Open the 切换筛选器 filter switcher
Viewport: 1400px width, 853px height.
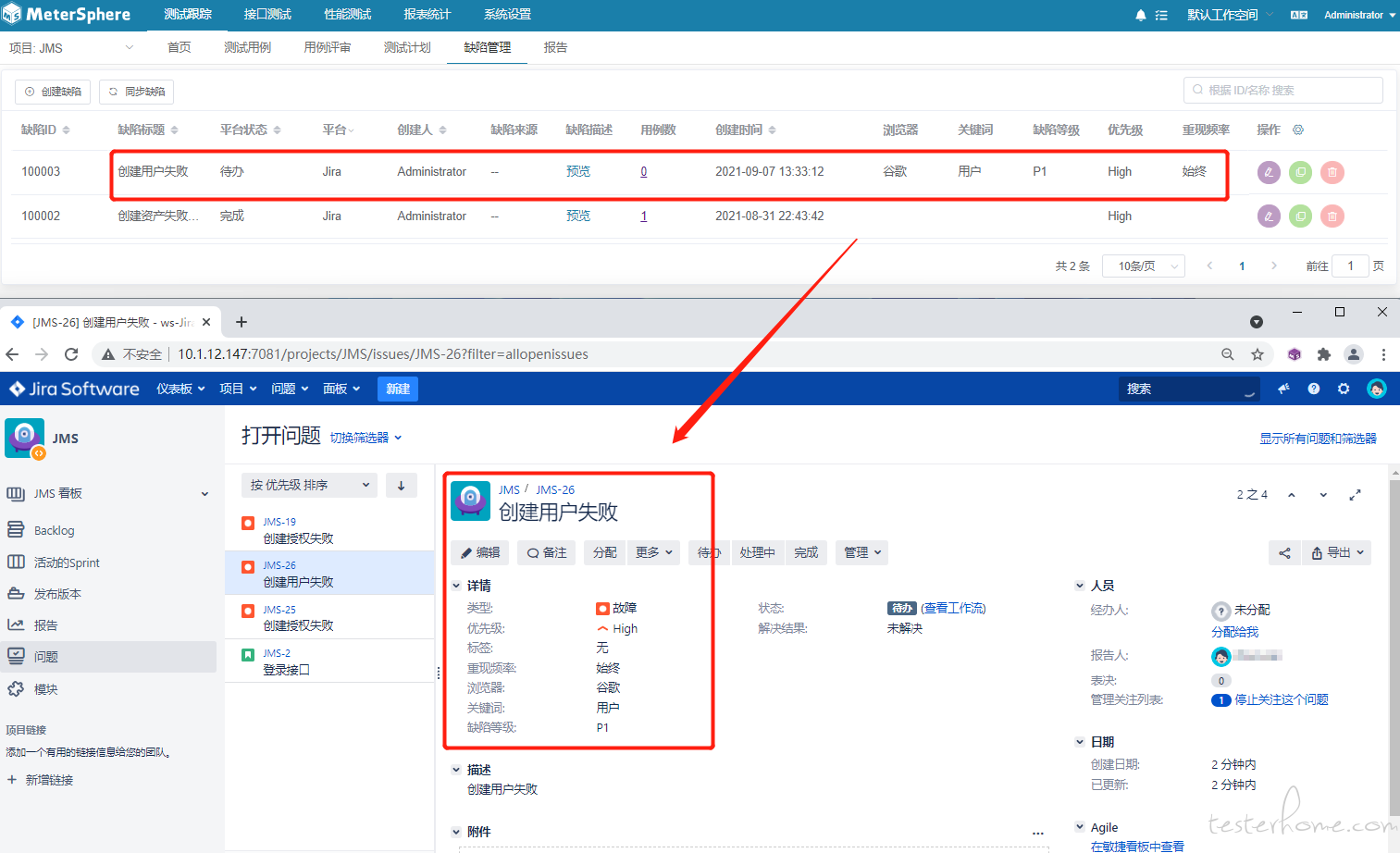tap(365, 438)
